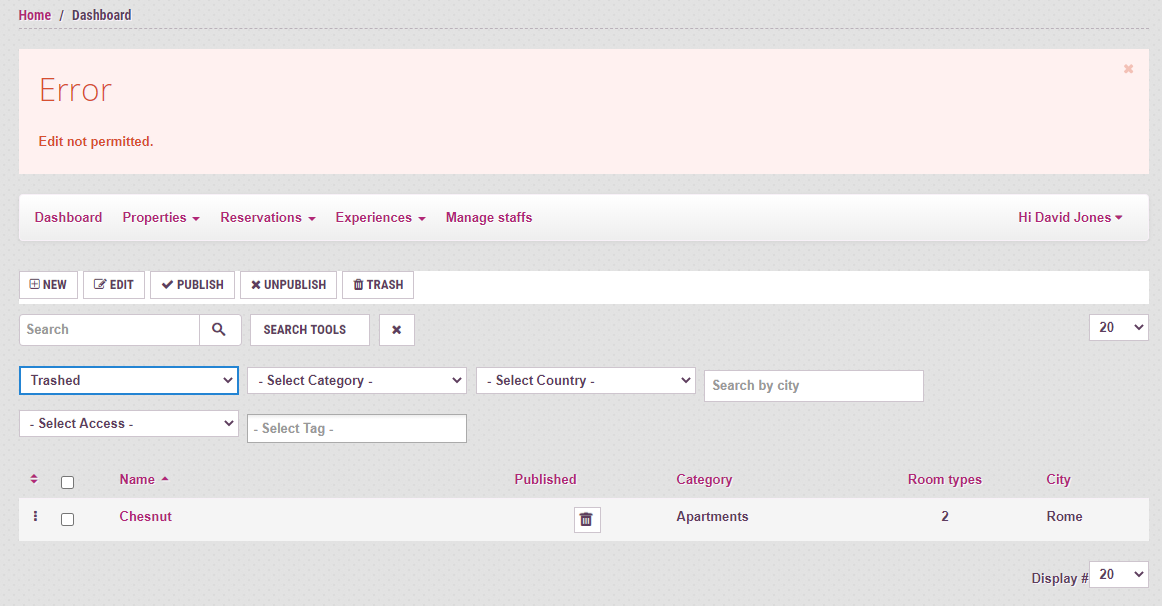Check the Chesnut row checkbox
The image size is (1162, 606).
pos(67,519)
